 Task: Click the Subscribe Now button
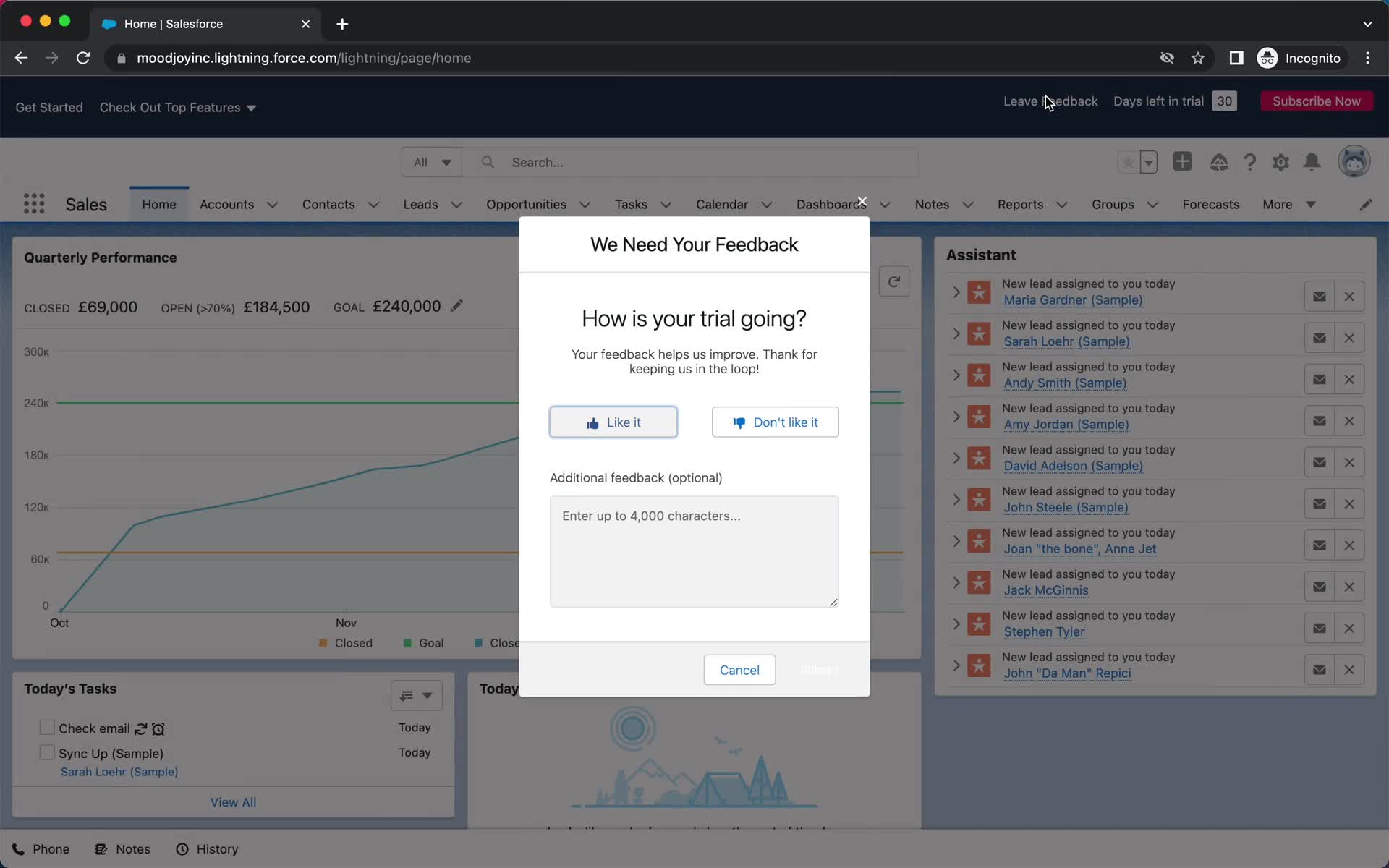click(1316, 101)
